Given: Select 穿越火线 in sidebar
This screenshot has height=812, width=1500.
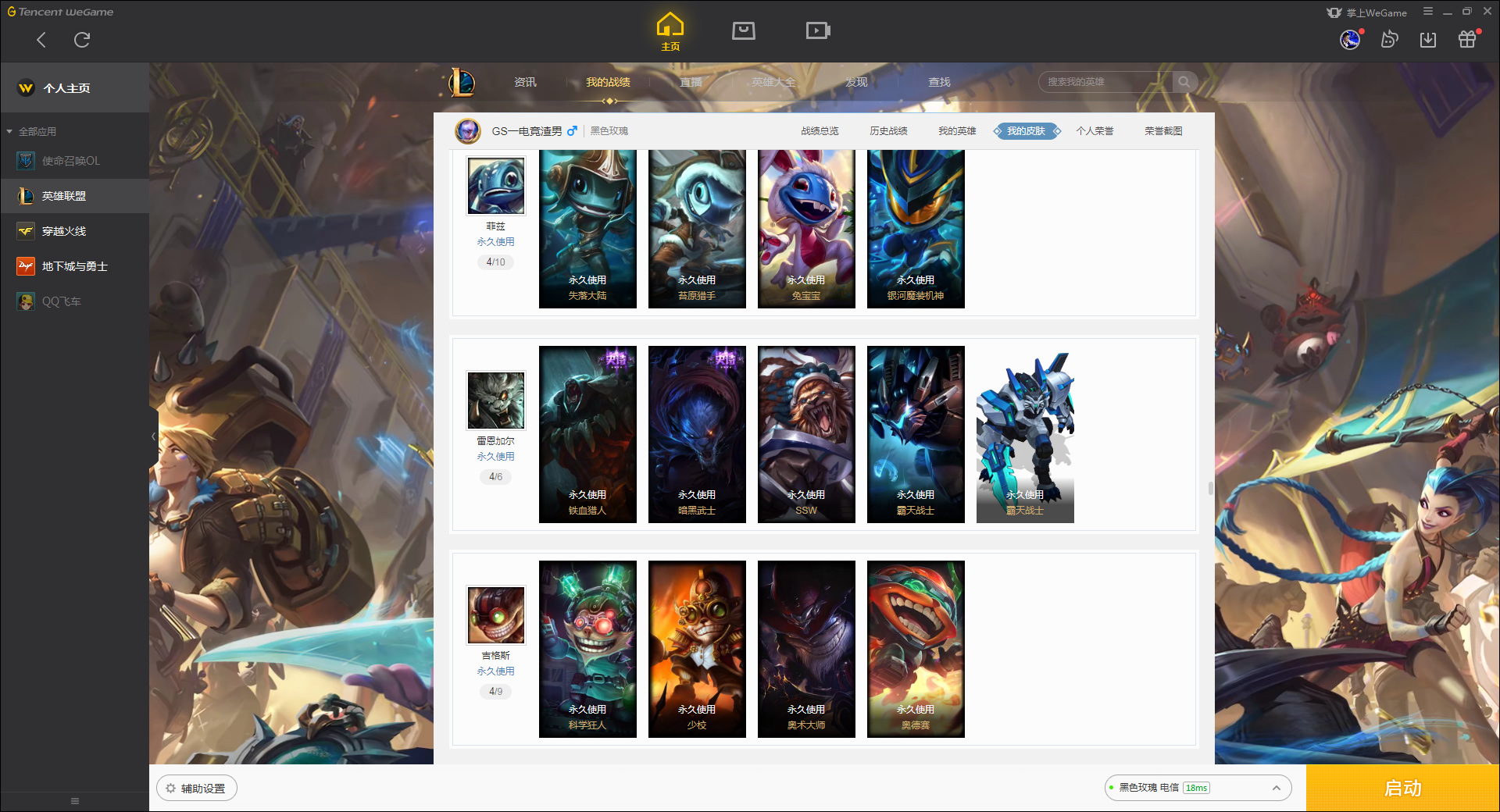Looking at the screenshot, I should (74, 231).
